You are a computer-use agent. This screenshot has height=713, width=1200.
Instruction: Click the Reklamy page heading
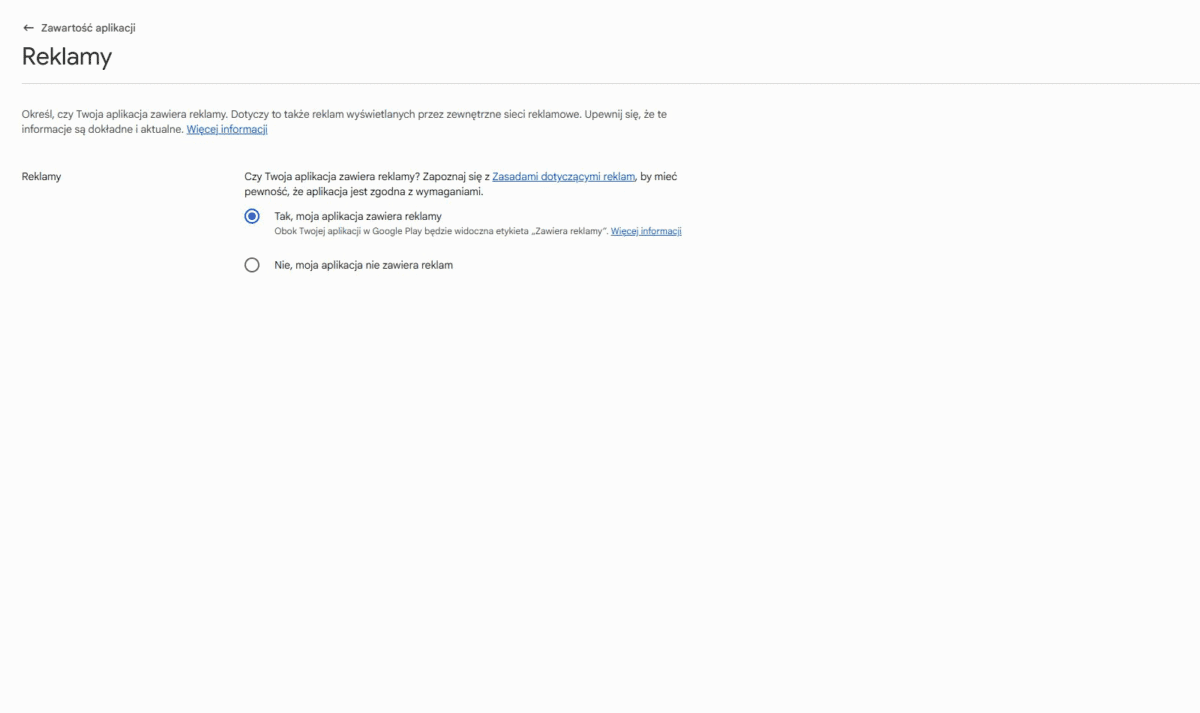point(67,56)
